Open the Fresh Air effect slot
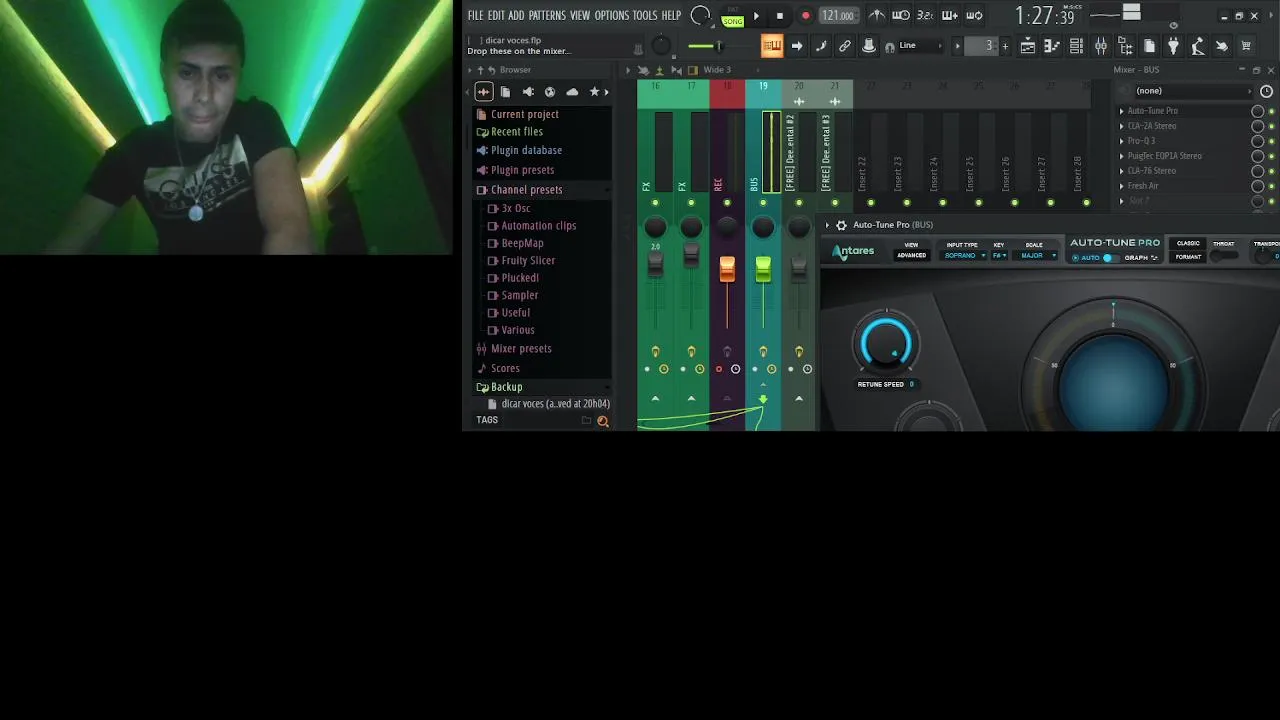This screenshot has width=1280, height=720. pyautogui.click(x=1143, y=186)
